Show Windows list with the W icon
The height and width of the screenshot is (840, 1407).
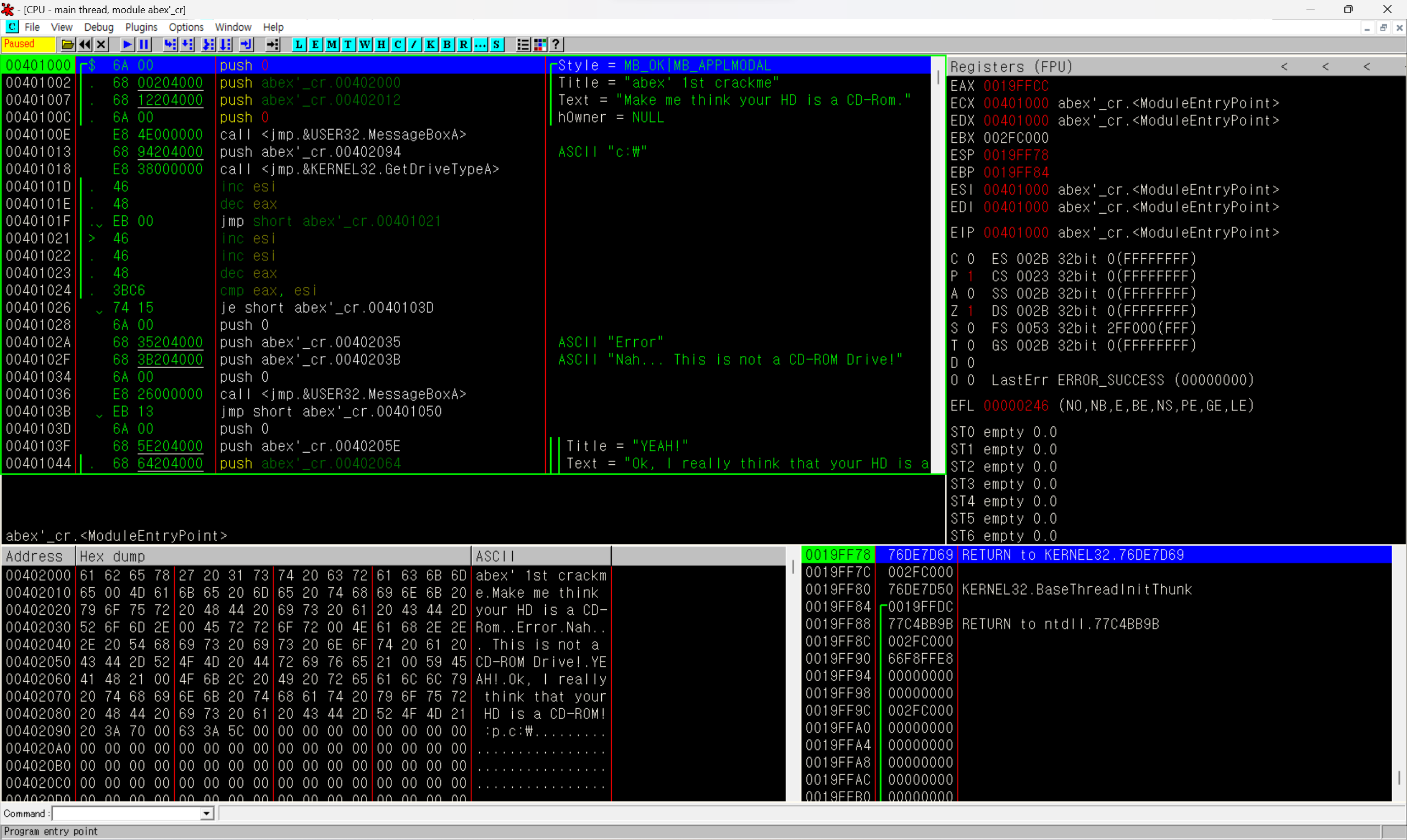(x=364, y=44)
